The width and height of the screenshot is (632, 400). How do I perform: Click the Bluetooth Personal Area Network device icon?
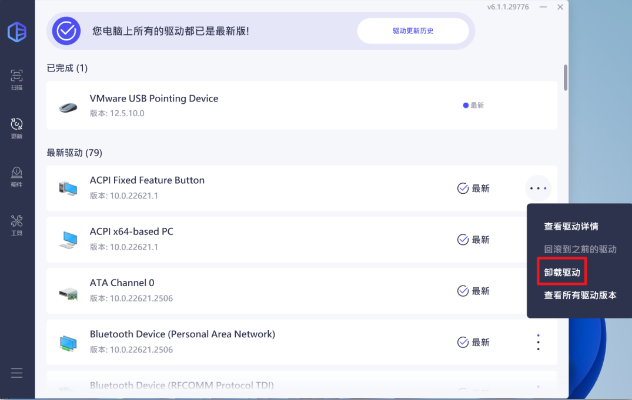68,343
